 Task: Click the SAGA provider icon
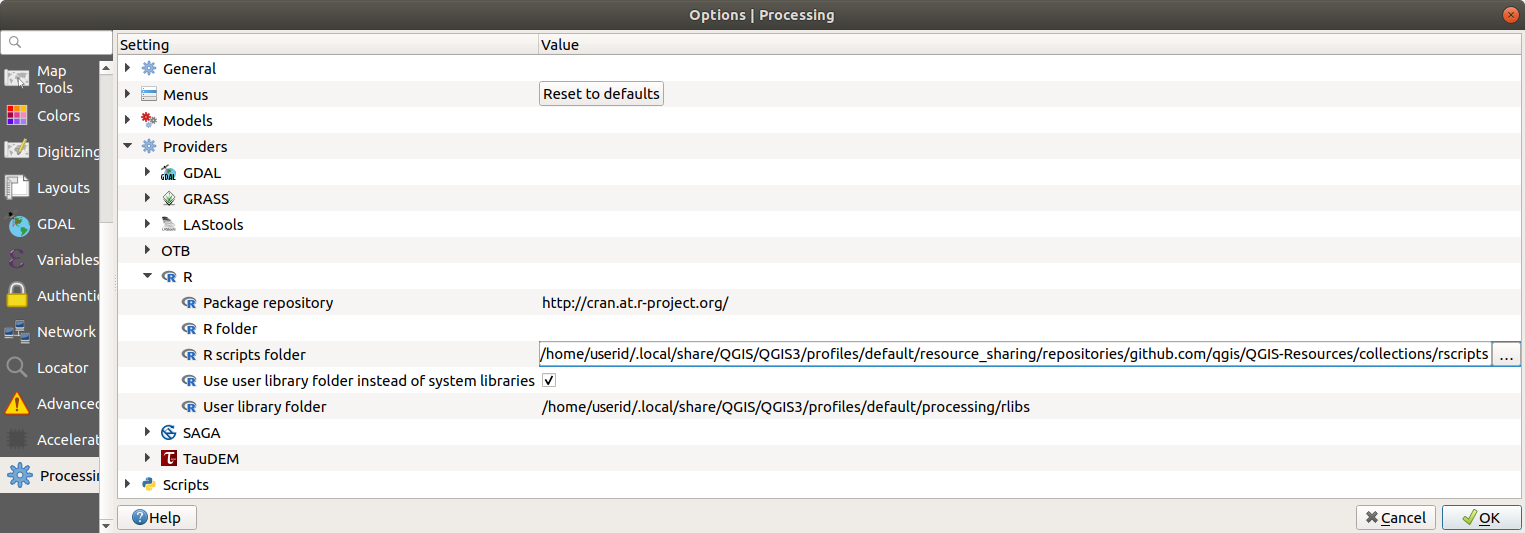[168, 433]
